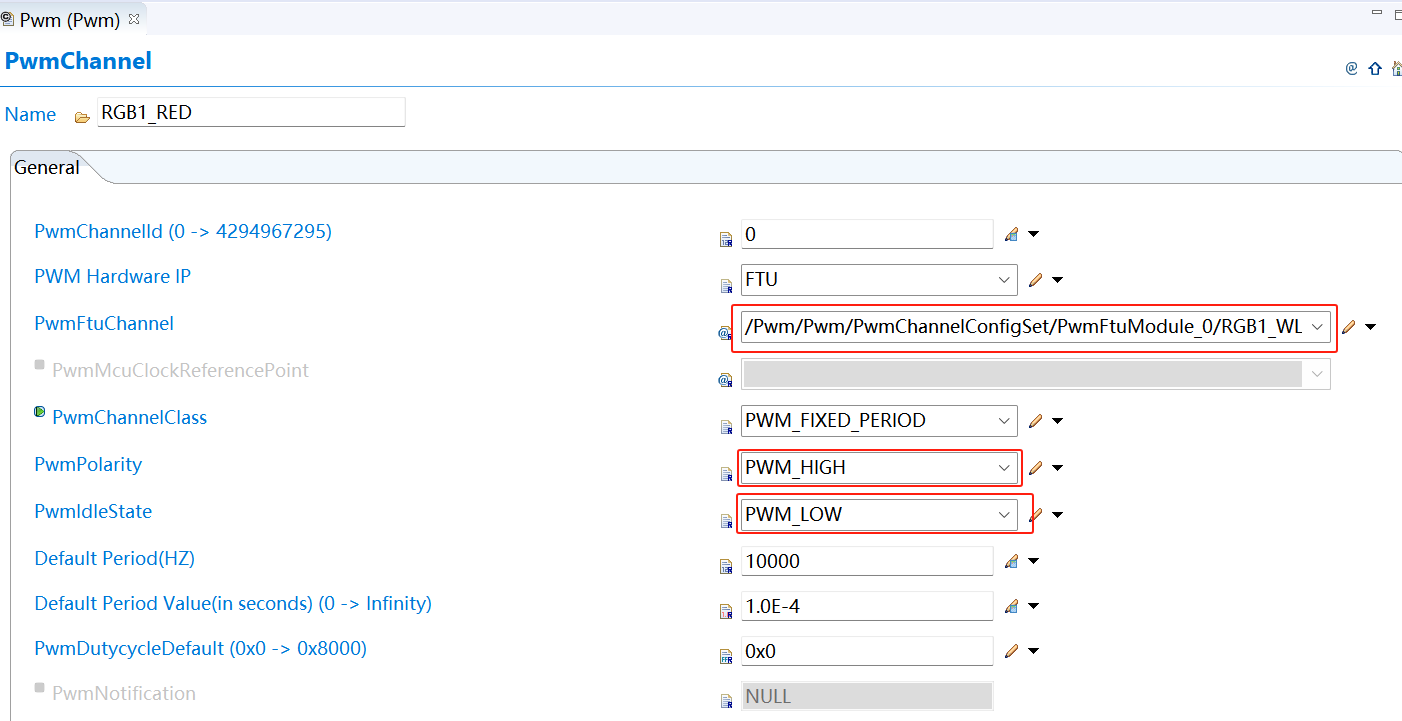Click the pencil icon beside the PwmFtuChannel combo
Screen dimensions: 1402x721
pos(1349,326)
